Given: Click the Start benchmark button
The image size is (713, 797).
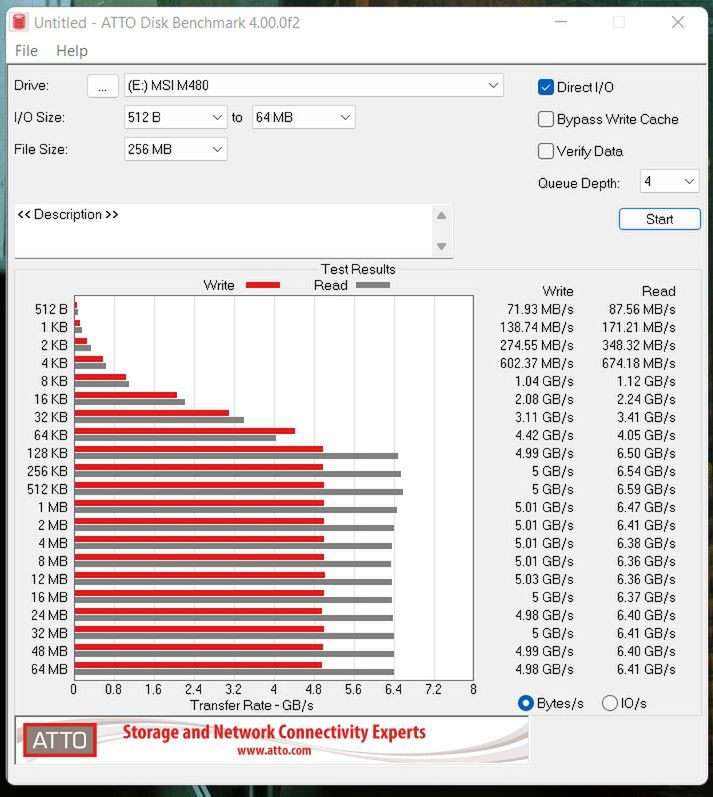Looking at the screenshot, I should click(660, 219).
